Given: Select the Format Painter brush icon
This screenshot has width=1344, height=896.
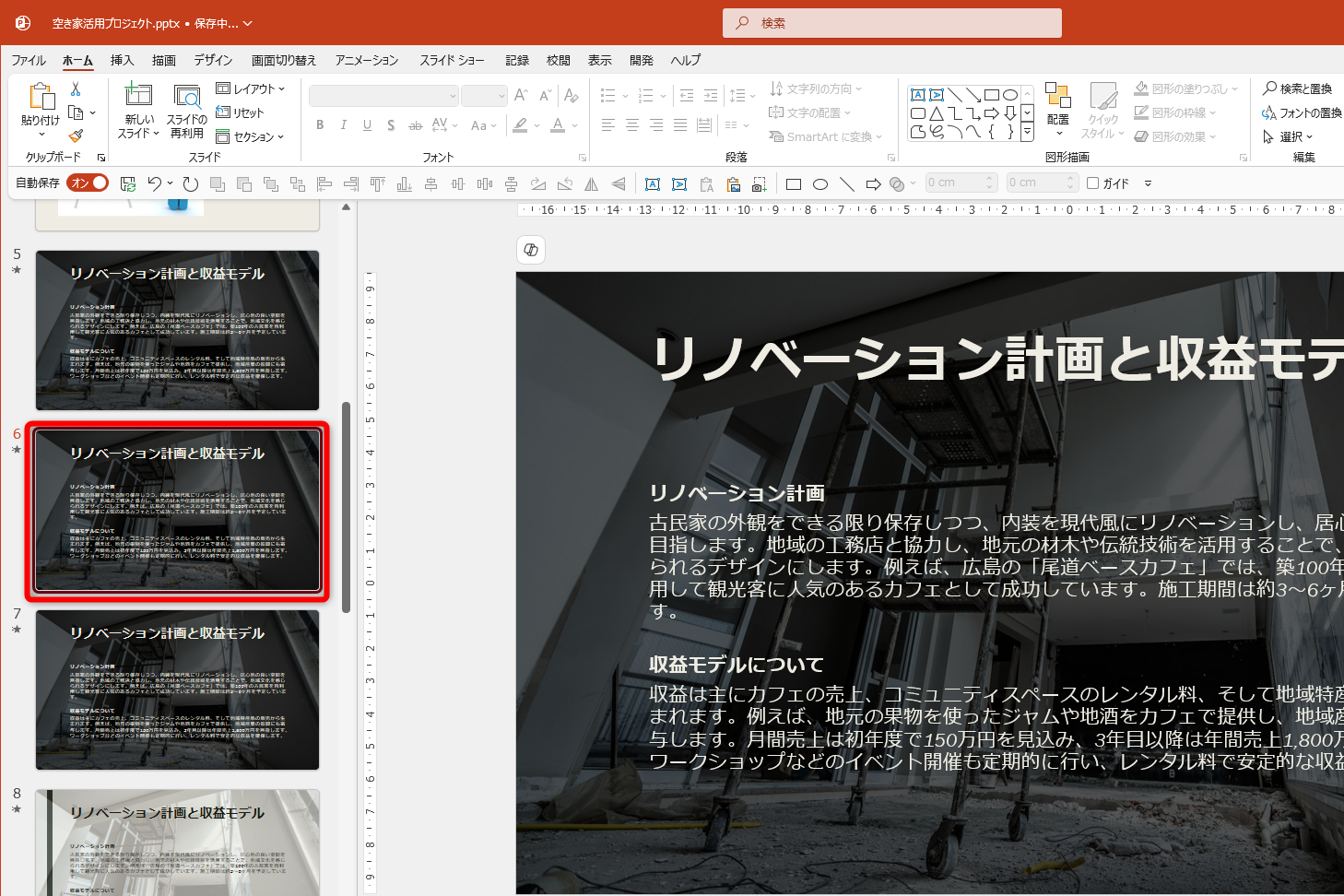Looking at the screenshot, I should (x=76, y=136).
